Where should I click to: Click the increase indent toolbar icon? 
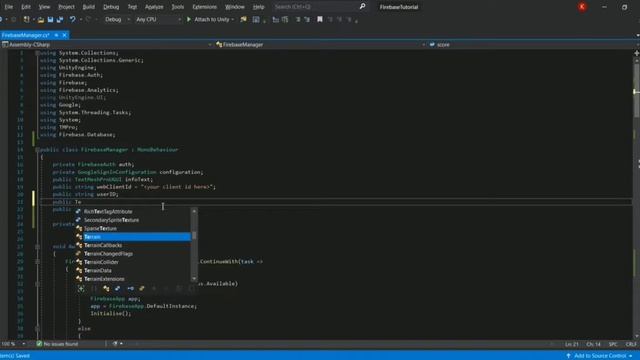[285, 19]
